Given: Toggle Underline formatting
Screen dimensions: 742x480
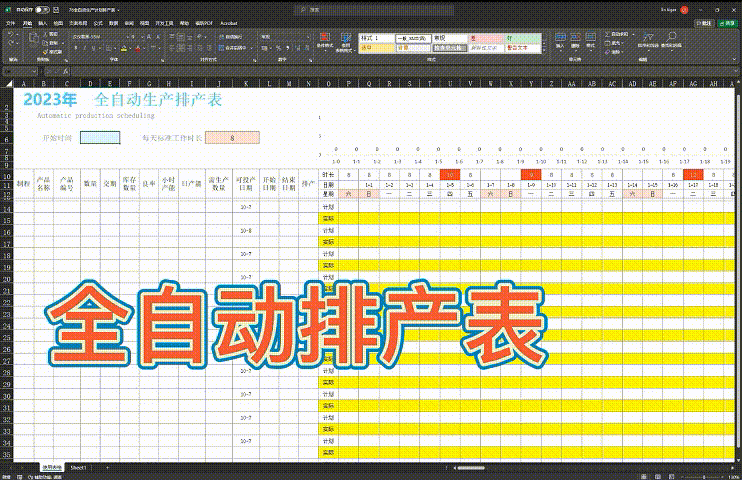Looking at the screenshot, I should pos(94,48).
